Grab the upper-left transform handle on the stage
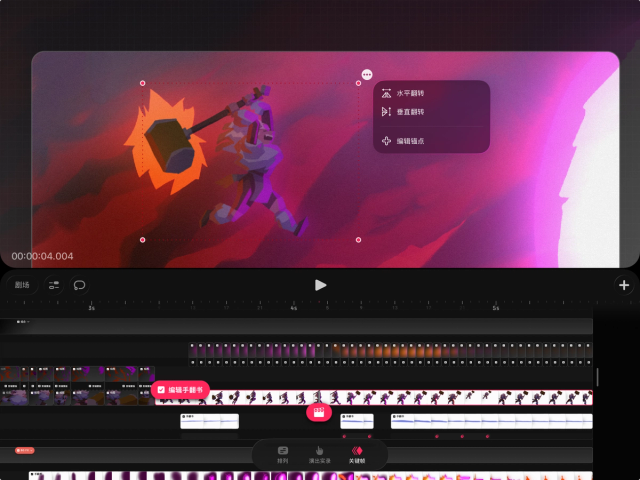Screen dimensions: 640x480 tap(142, 83)
